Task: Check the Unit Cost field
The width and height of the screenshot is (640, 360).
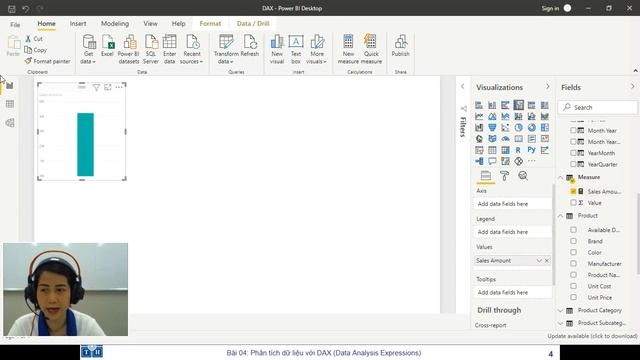Action: (573, 286)
